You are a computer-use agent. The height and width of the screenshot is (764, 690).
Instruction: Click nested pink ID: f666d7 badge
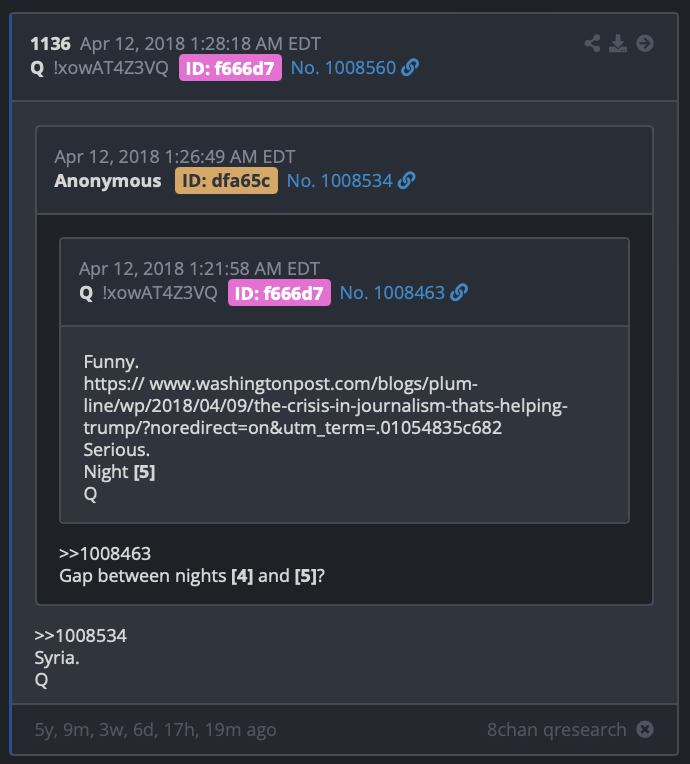279,293
